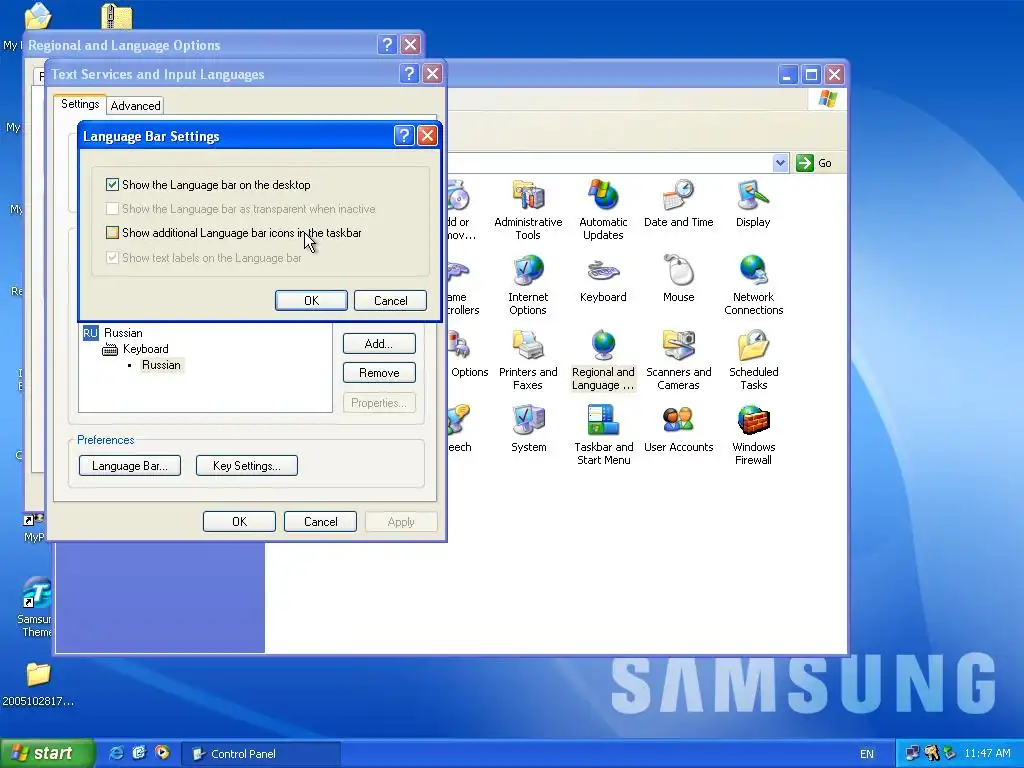The width and height of the screenshot is (1024, 768).
Task: Click help button in Regional and Language Options
Action: click(x=387, y=44)
